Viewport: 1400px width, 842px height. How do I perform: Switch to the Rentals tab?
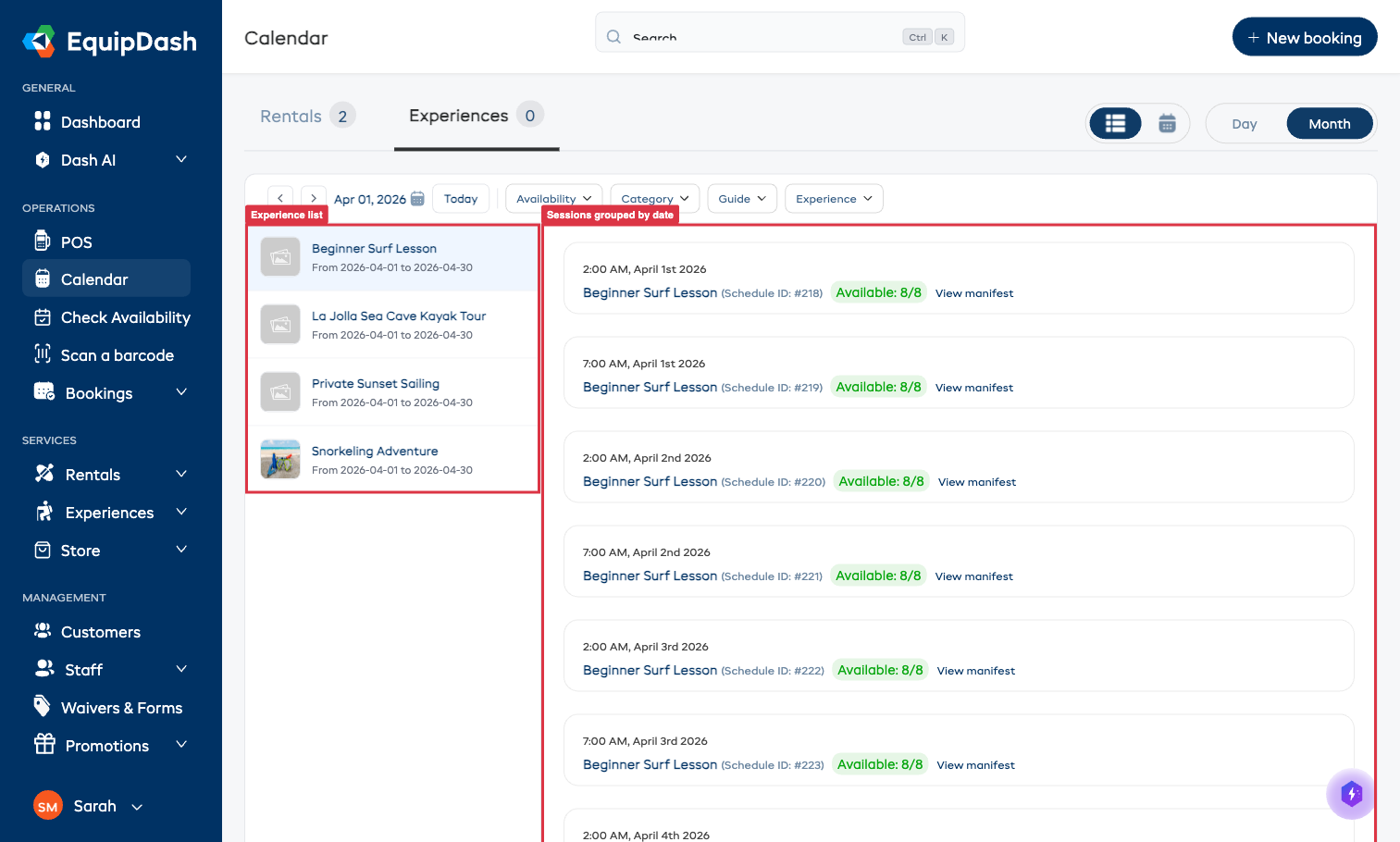tap(293, 115)
